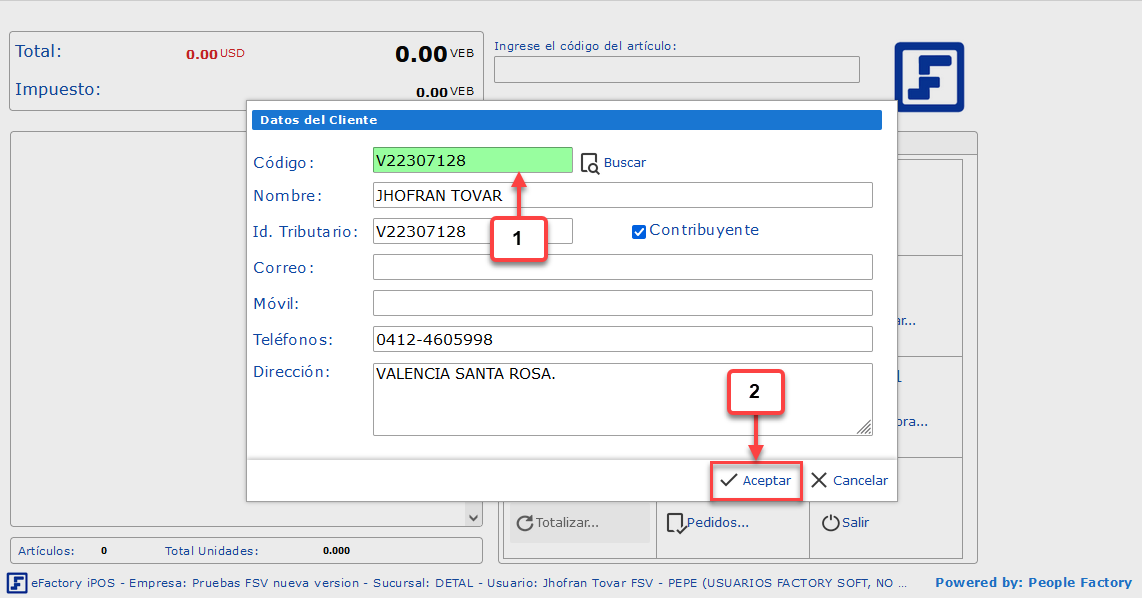Click the Pedidos document icon
Image resolution: width=1142 pixels, height=598 pixels.
coord(675,523)
